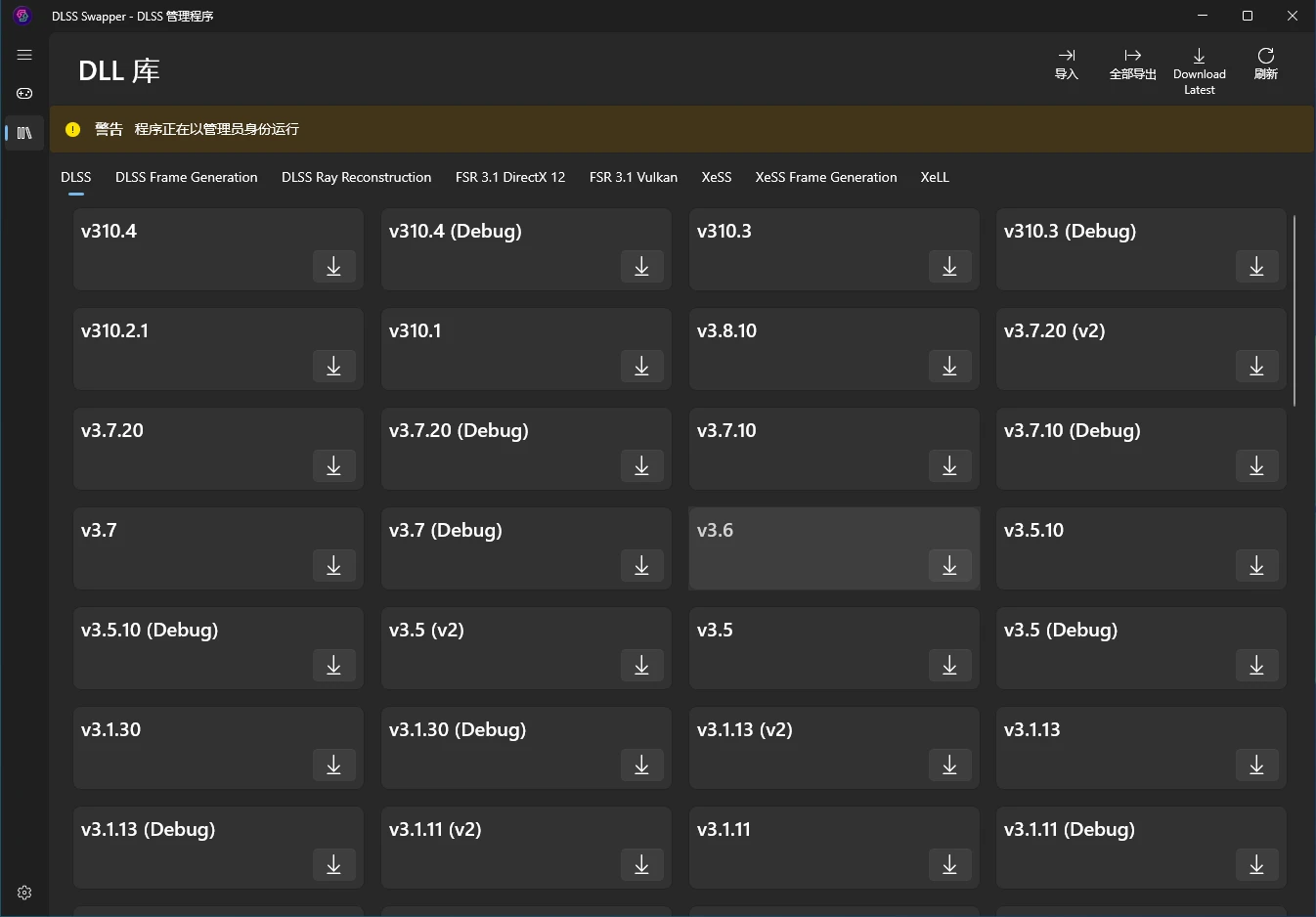Switch to DLSS Ray Reconstruction tab
This screenshot has width=1316, height=917.
pyautogui.click(x=356, y=177)
